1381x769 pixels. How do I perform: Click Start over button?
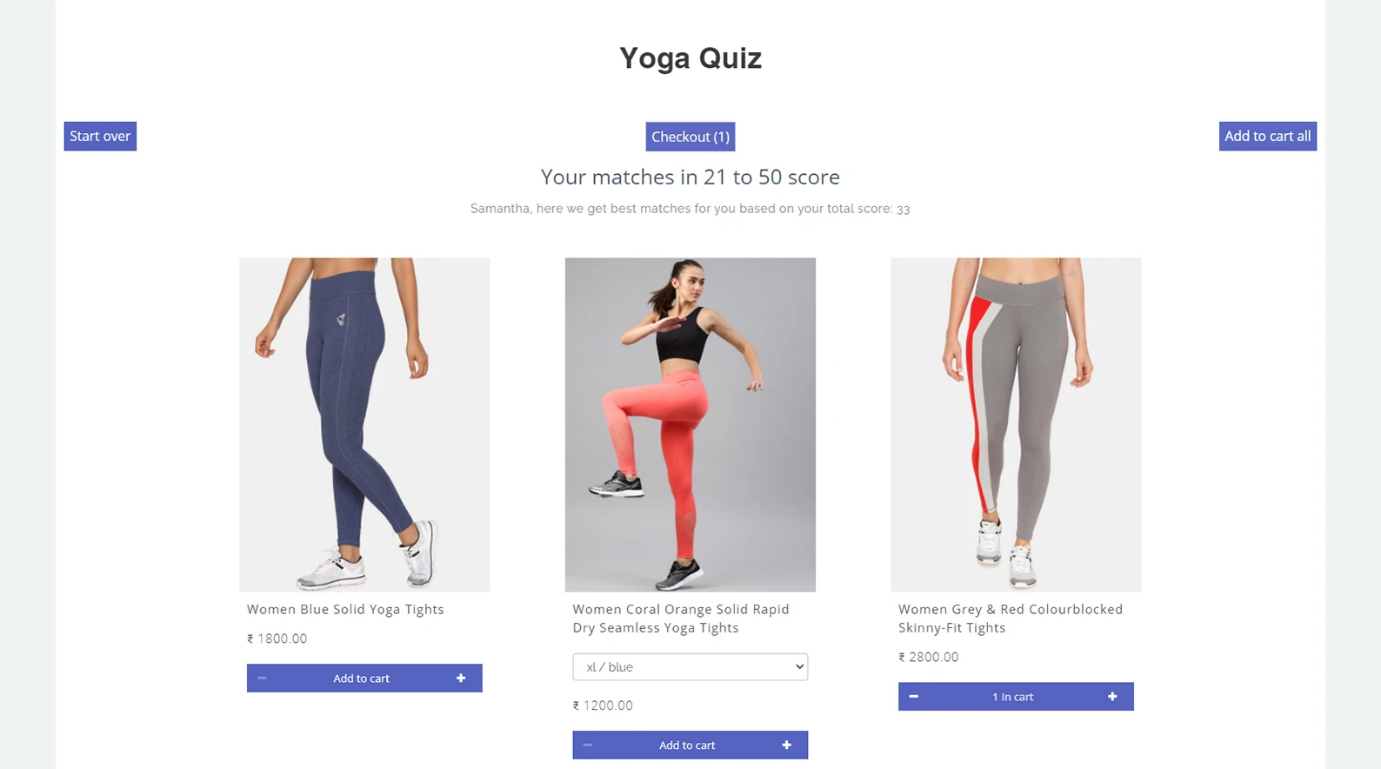click(x=100, y=136)
